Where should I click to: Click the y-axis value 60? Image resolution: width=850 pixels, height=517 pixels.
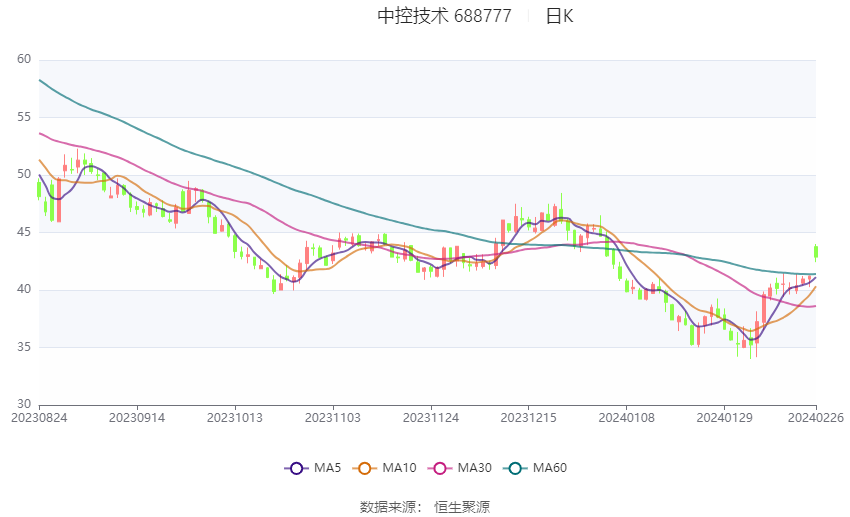tap(24, 59)
